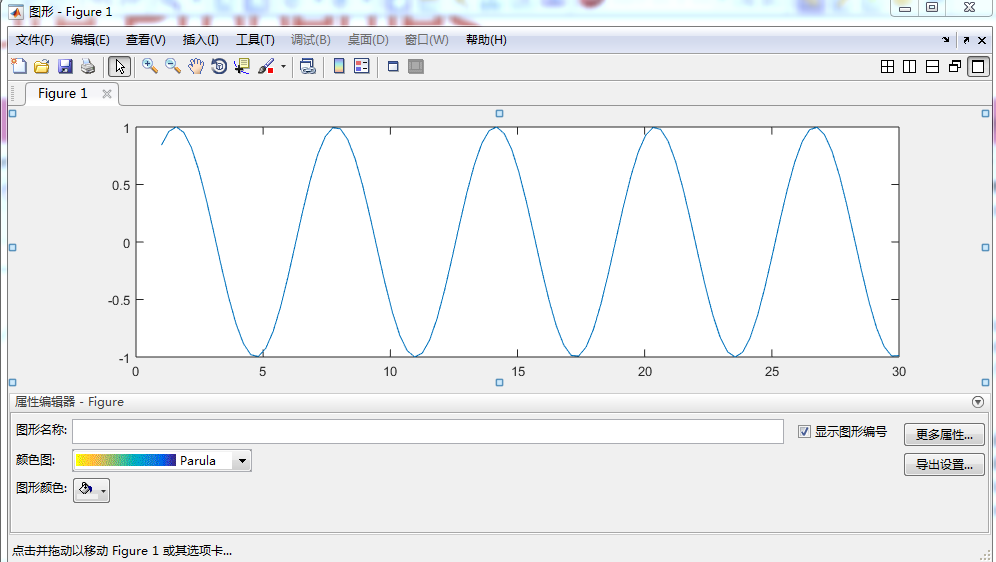996x562 pixels.
Task: Open the 插入(I) menu
Action: pos(200,40)
